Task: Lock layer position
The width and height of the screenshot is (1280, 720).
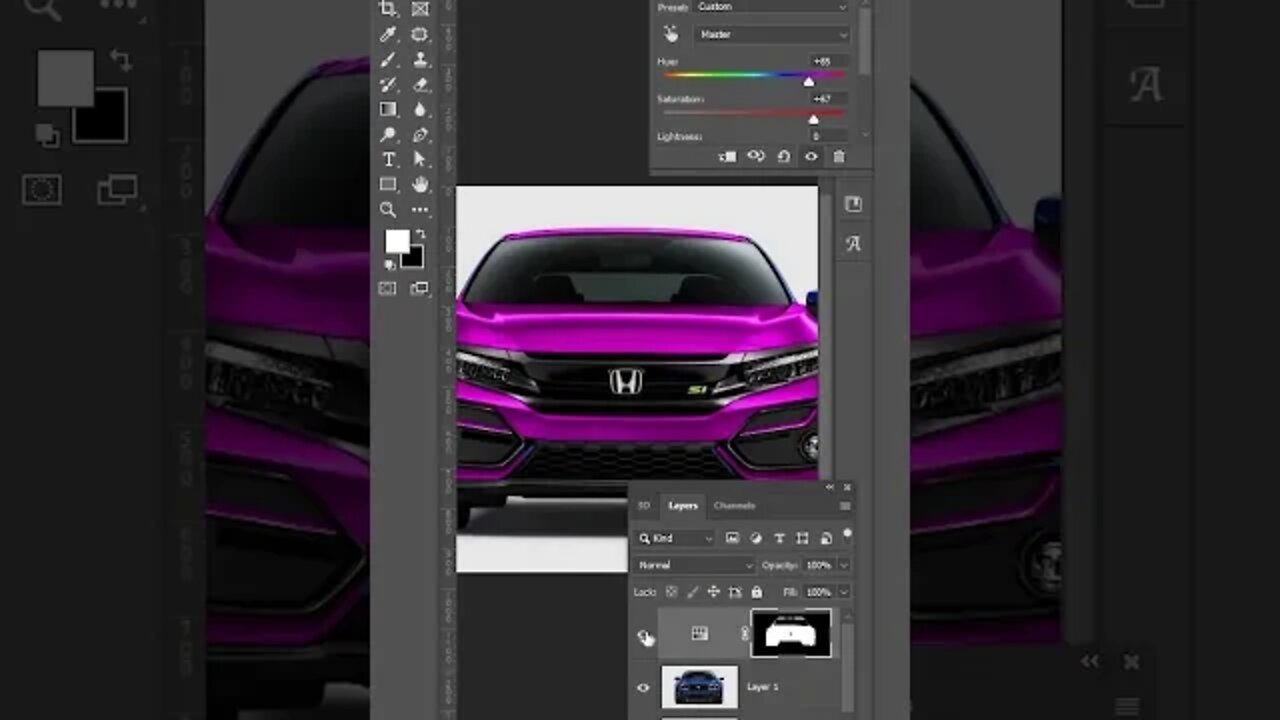Action: point(713,592)
